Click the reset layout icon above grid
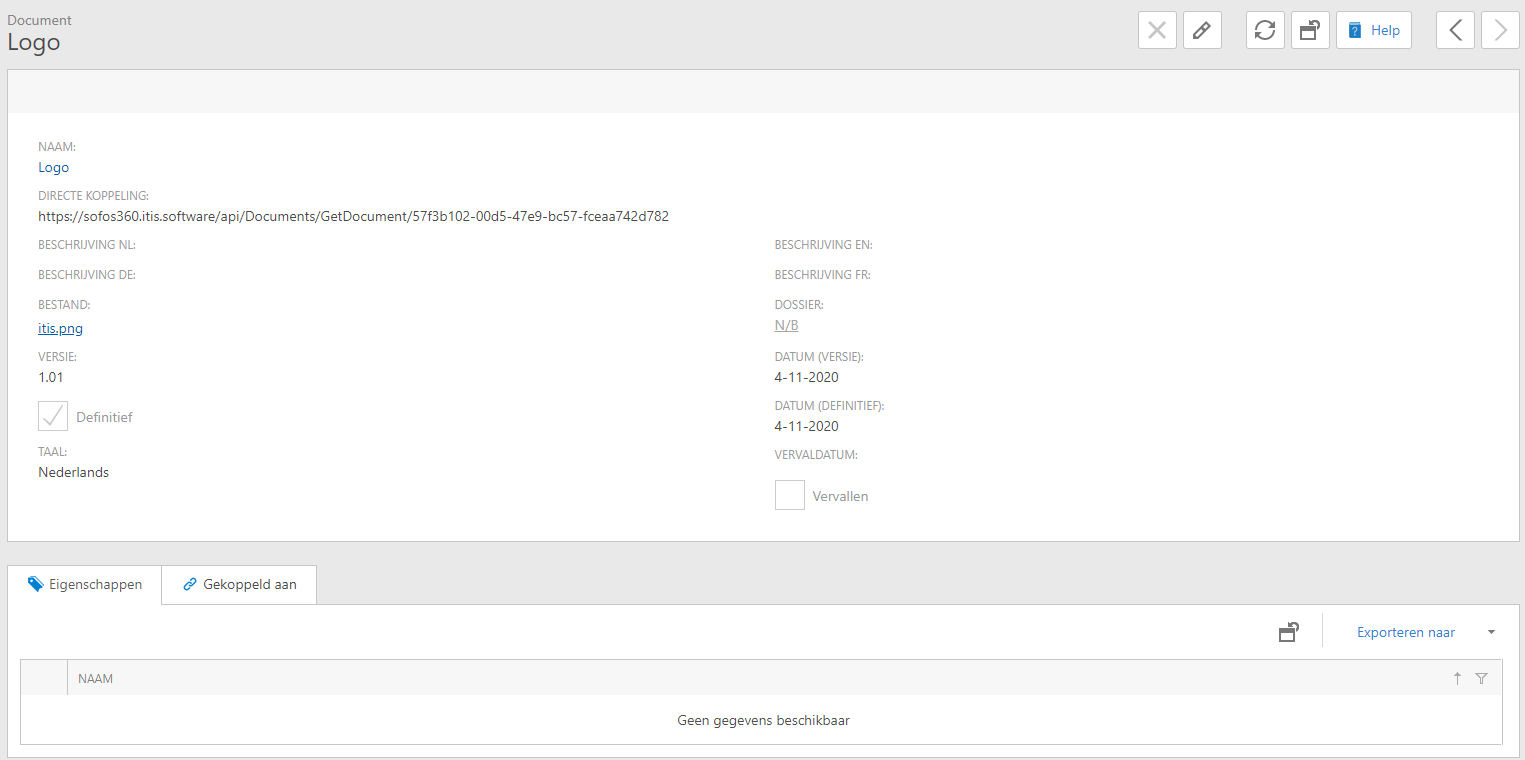Screen dimensions: 1525x760 click(x=1289, y=632)
